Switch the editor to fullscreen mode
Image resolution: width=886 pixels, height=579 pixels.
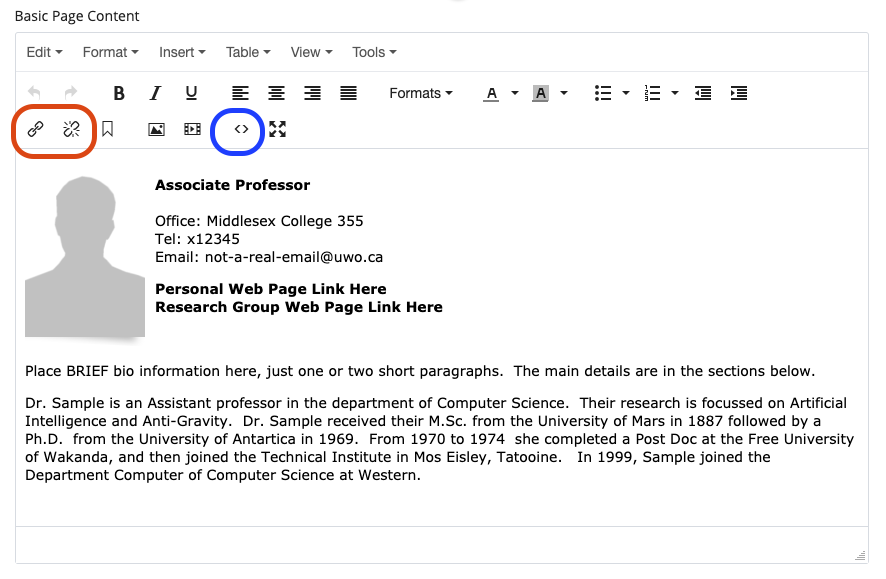coord(277,129)
